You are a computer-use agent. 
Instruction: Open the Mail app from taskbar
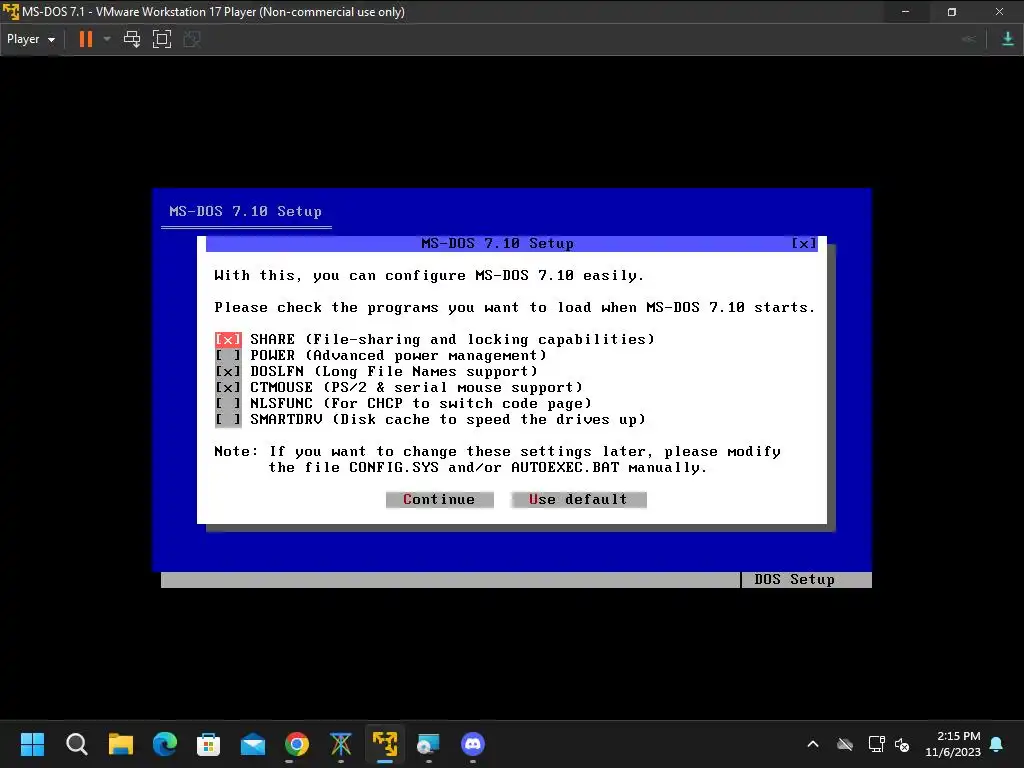point(253,744)
